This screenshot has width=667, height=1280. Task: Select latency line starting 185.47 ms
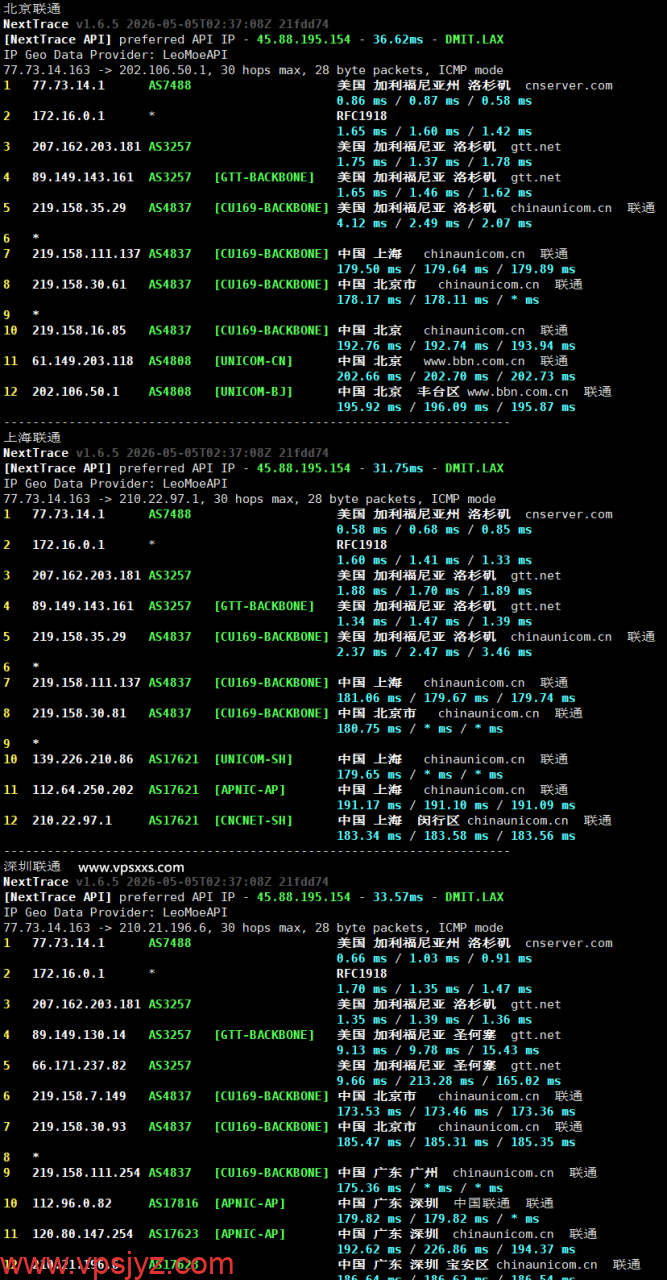tap(456, 1142)
